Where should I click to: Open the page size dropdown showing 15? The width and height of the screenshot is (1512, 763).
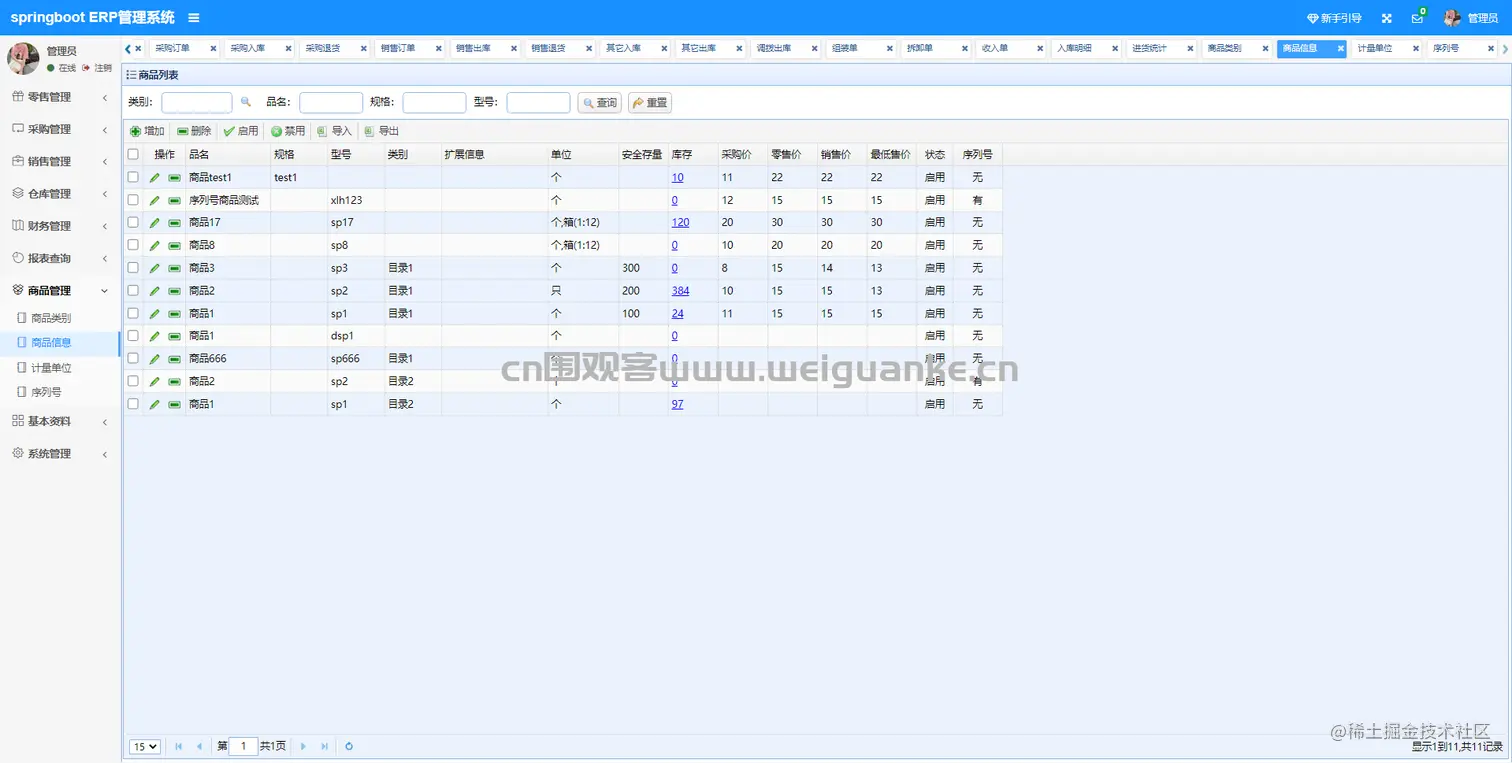(x=145, y=746)
